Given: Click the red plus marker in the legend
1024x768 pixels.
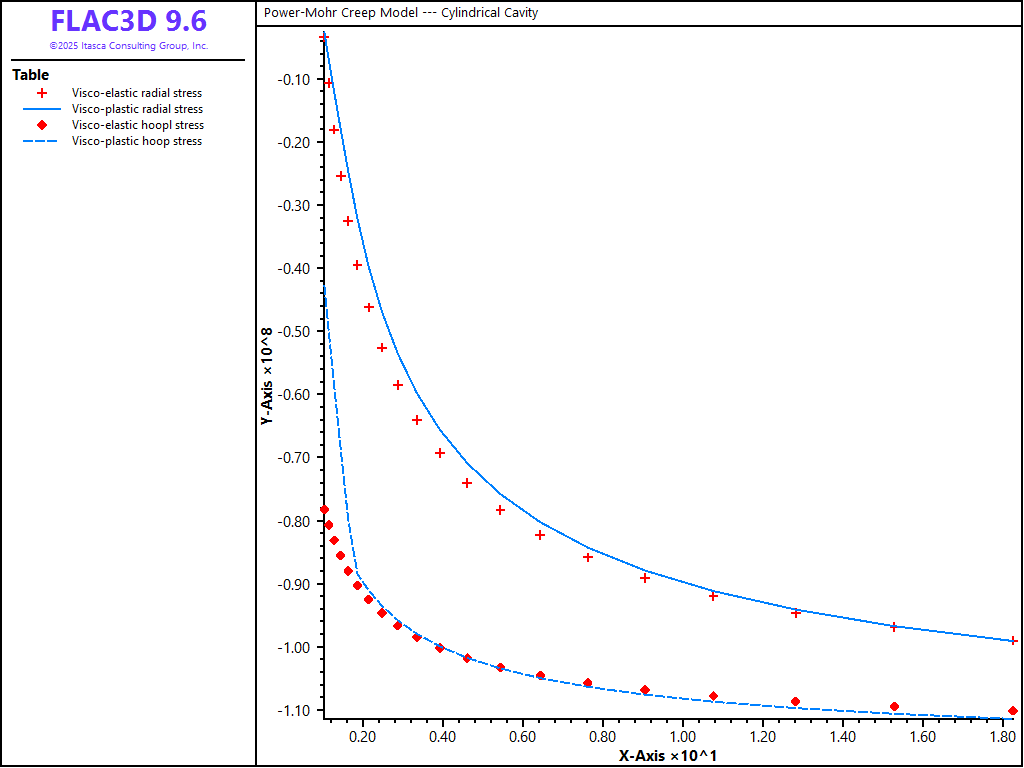Looking at the screenshot, I should click(42, 93).
